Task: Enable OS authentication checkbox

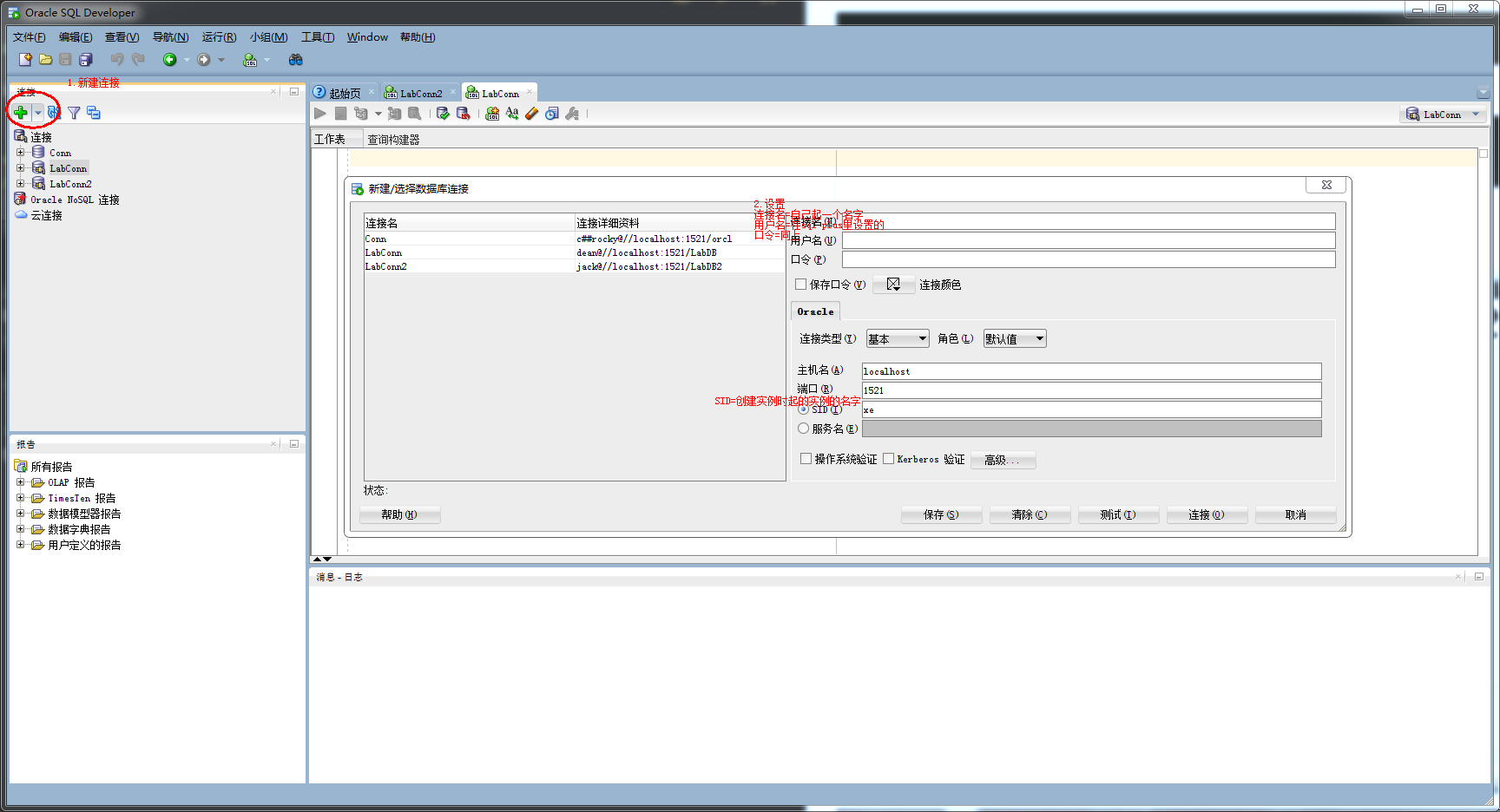Action: click(x=806, y=459)
